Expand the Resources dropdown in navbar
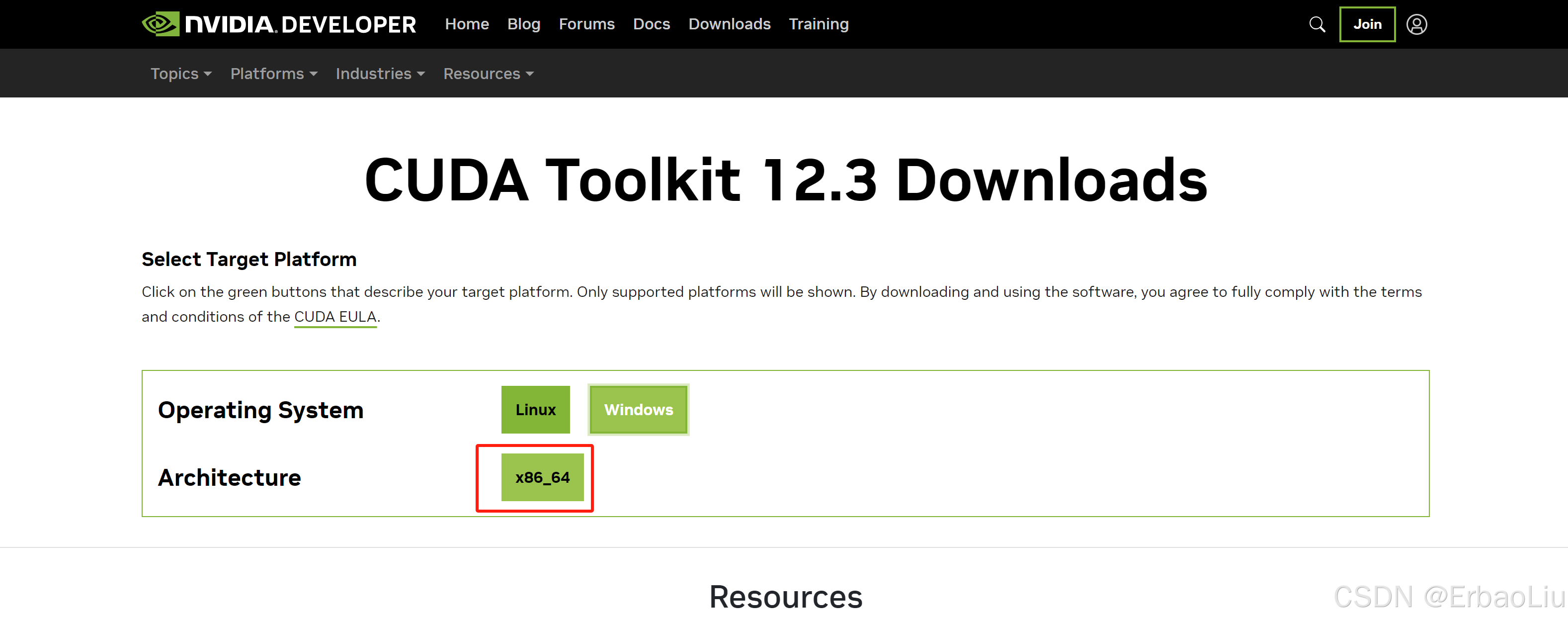1568x623 pixels. click(x=488, y=74)
